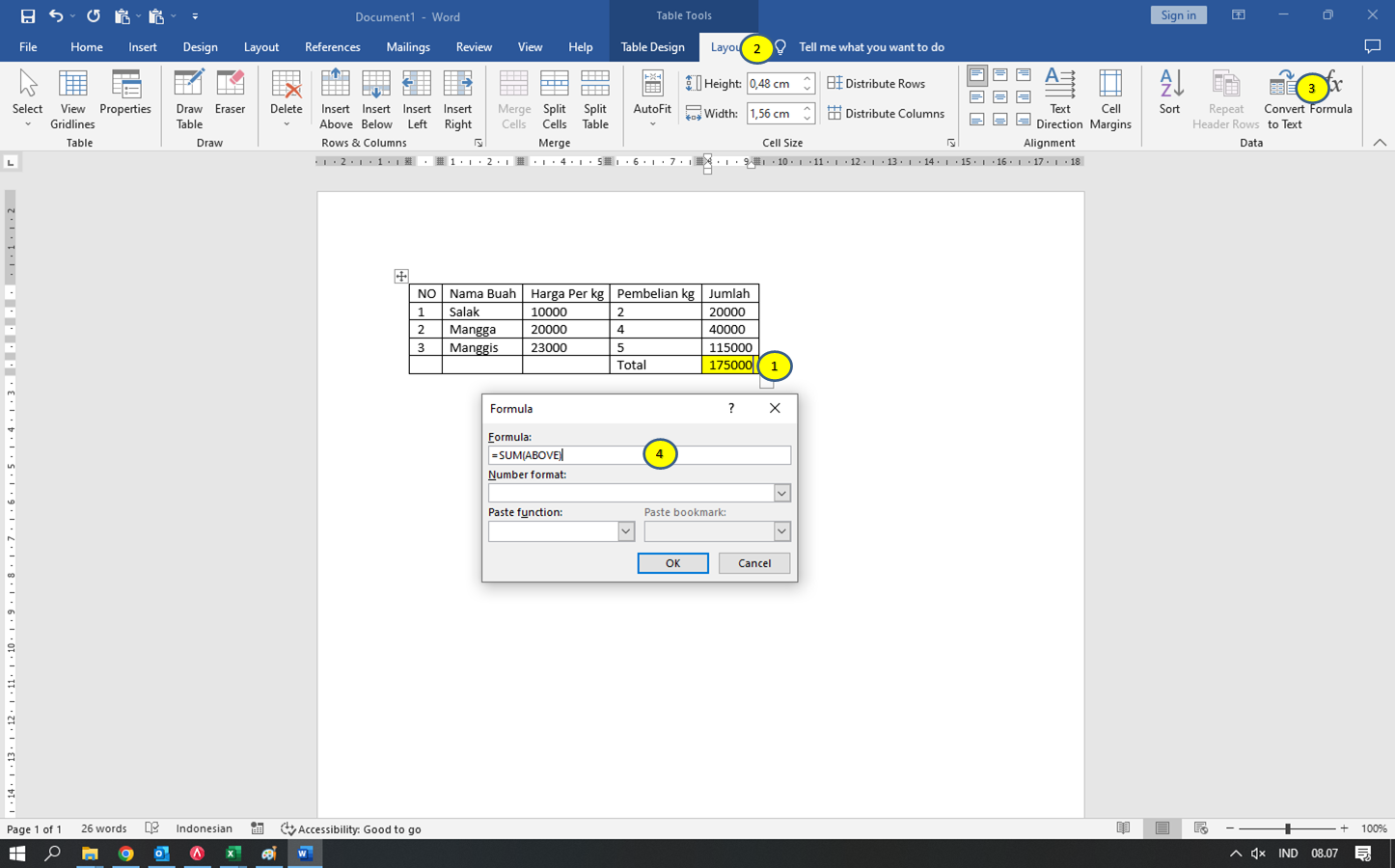The width and height of the screenshot is (1395, 868).
Task: Click the table move handle
Action: pyautogui.click(x=401, y=277)
